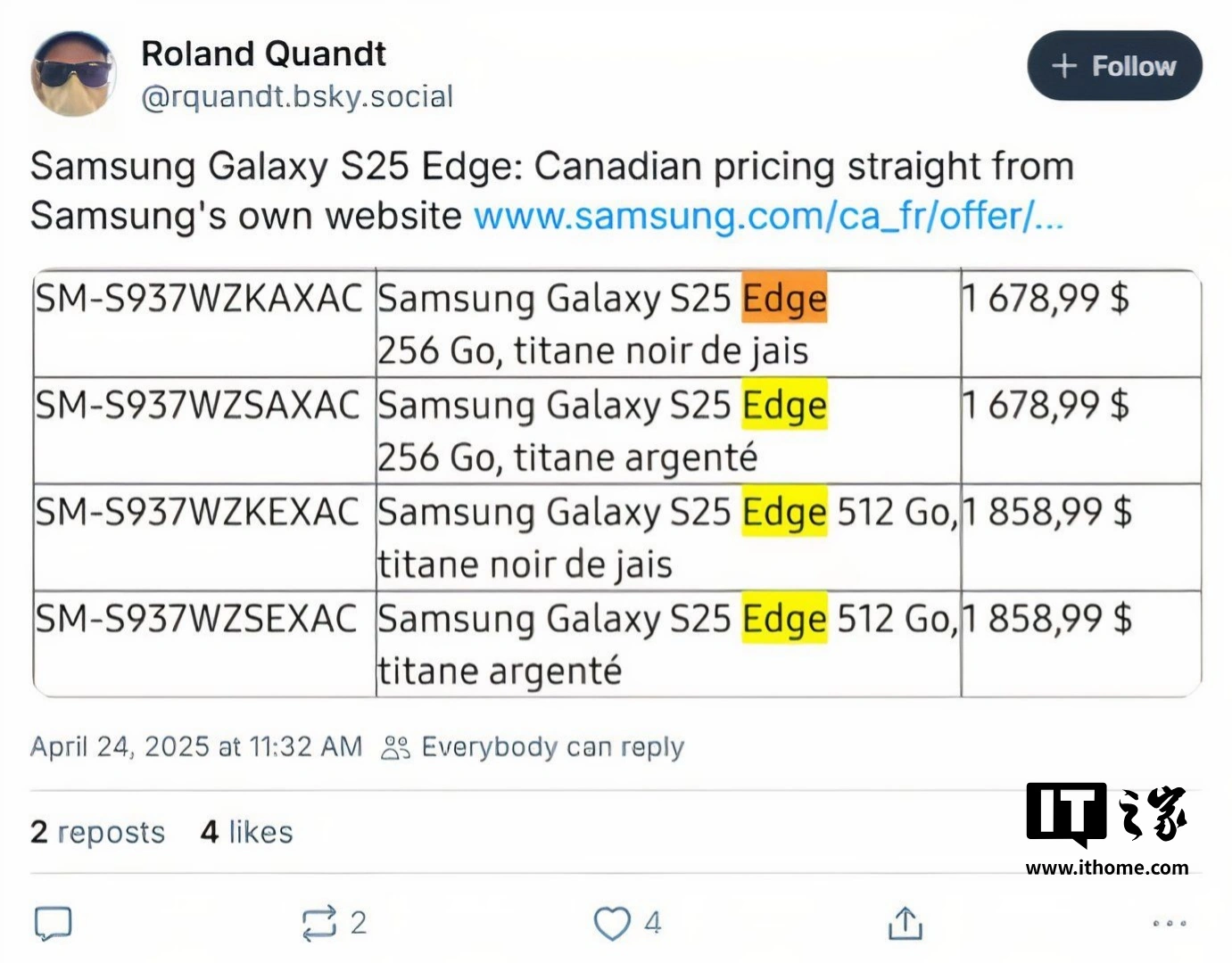View the 2 reposts list
This screenshot has width=1232, height=963.
pyautogui.click(x=98, y=832)
